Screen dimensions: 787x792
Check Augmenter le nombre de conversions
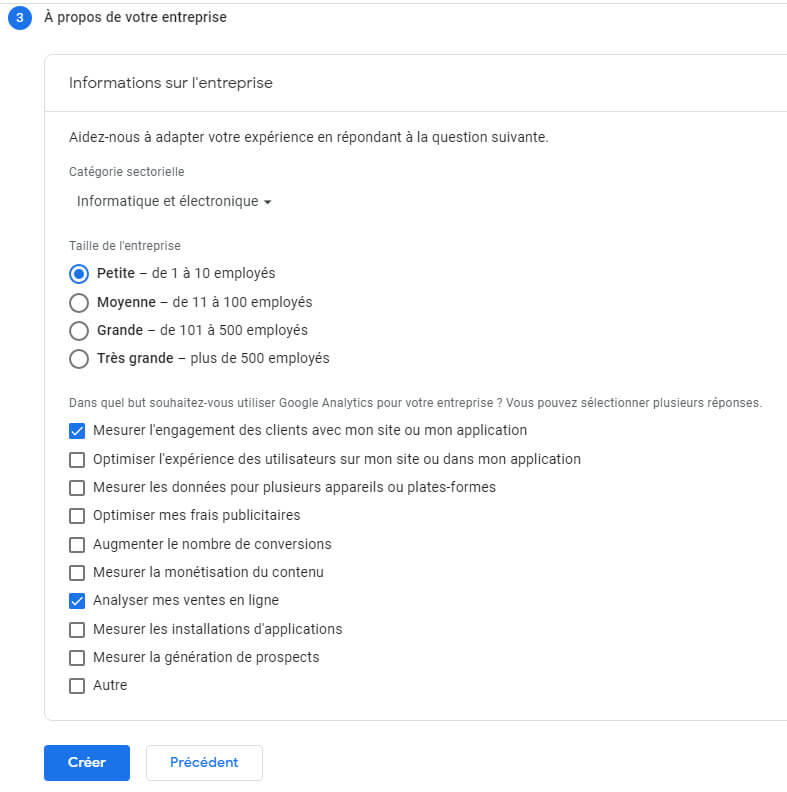[x=77, y=544]
